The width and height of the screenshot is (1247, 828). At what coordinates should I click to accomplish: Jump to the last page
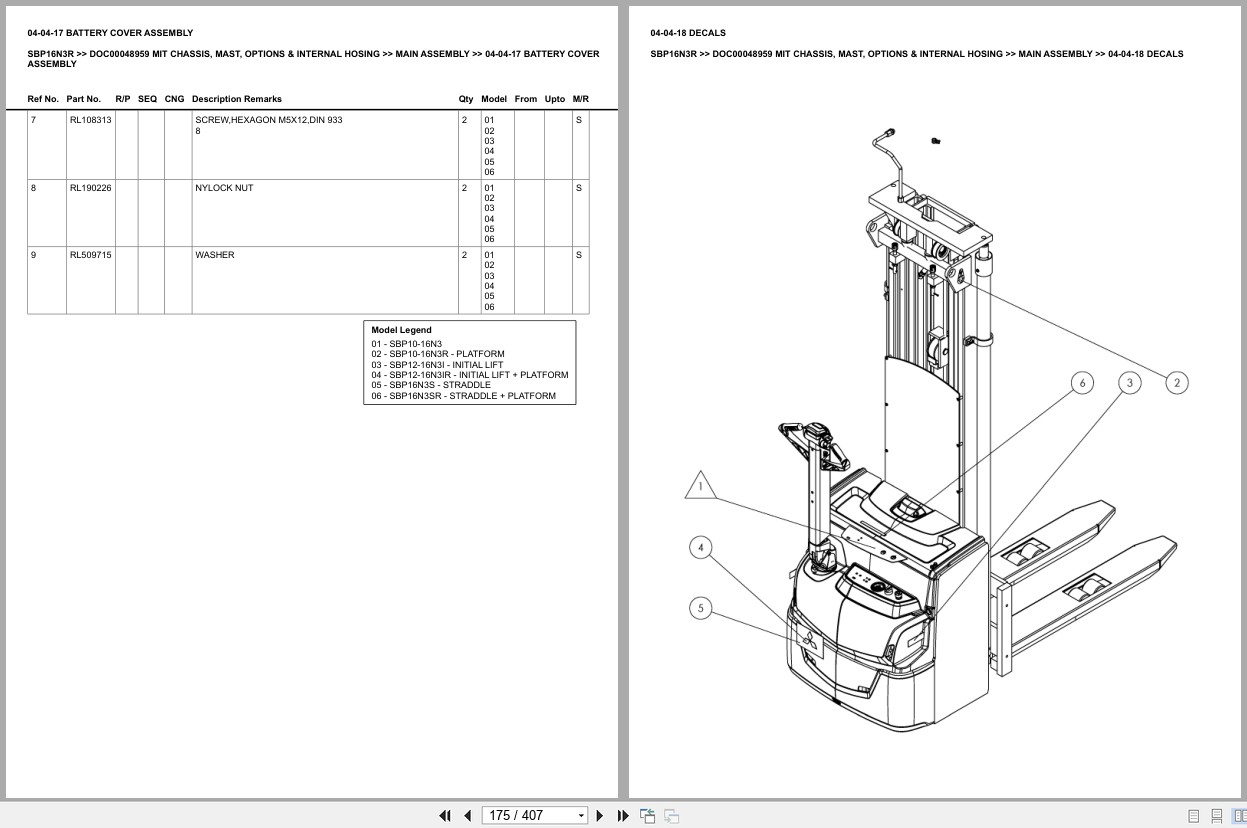(623, 815)
